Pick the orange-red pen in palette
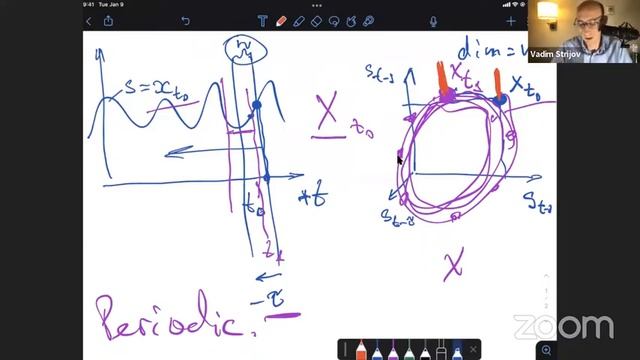Image resolution: width=640 pixels, height=360 pixels. tap(361, 351)
